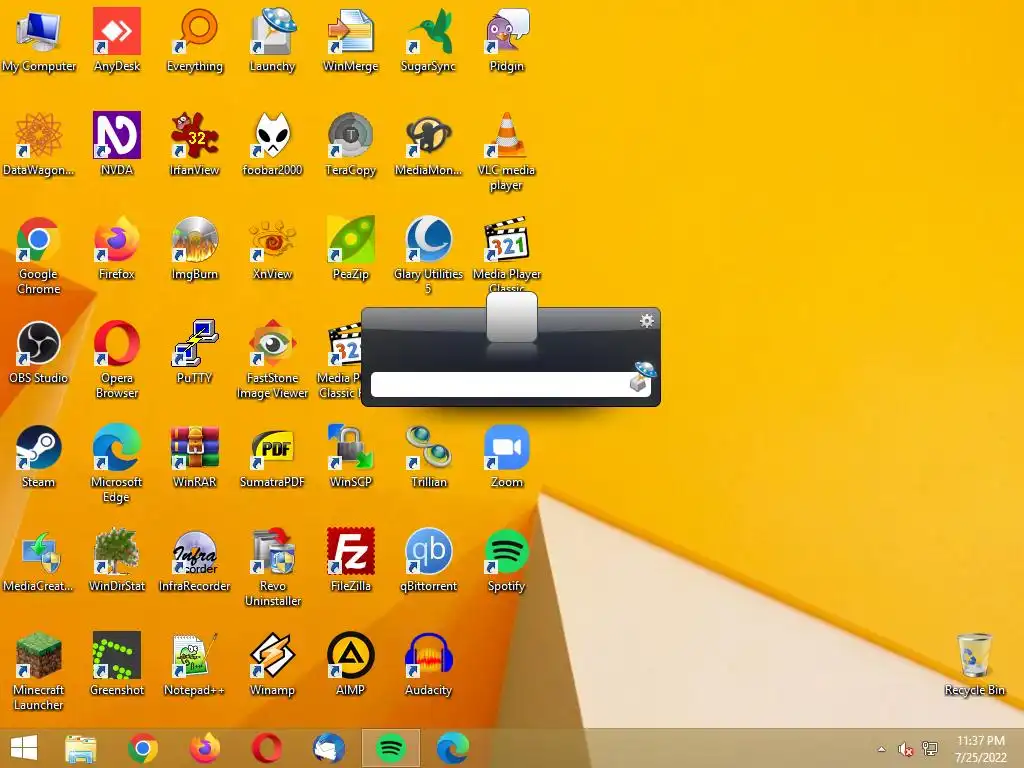Select the MediaMonkey desktop shortcut
Image resolution: width=1024 pixels, height=768 pixels.
click(x=428, y=144)
